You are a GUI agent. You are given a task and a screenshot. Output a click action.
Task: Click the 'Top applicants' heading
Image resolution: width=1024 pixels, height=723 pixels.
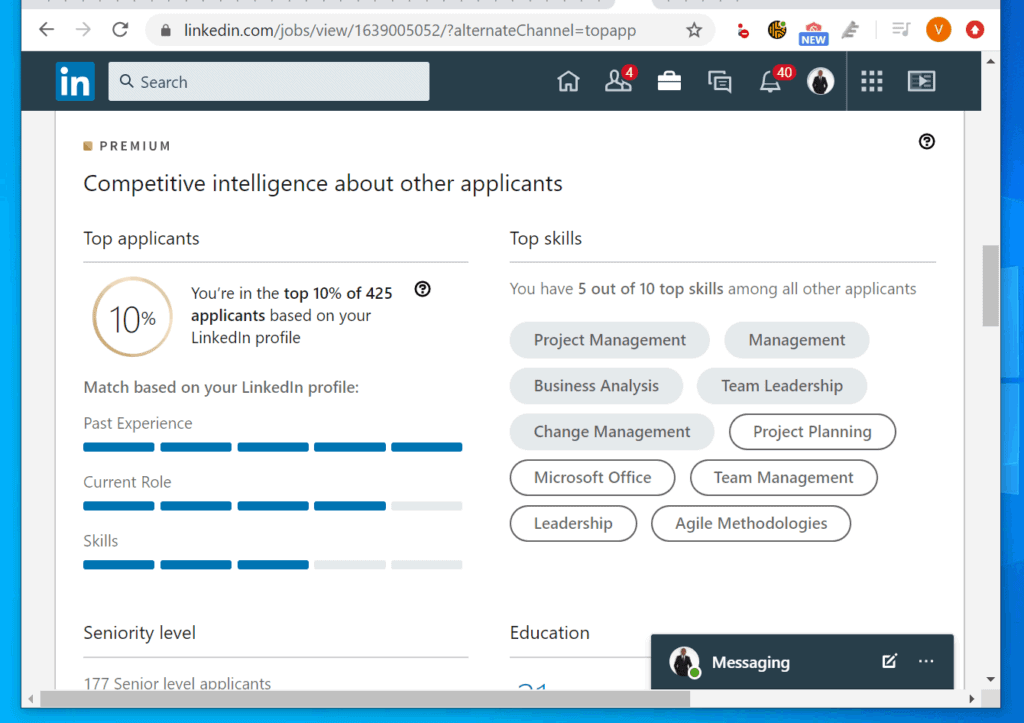[141, 238]
